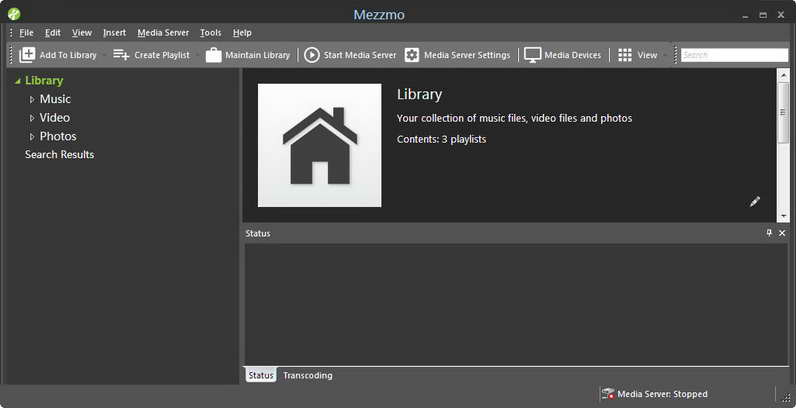Collapse the Library tree node
The height and width of the screenshot is (408, 796).
tap(18, 81)
